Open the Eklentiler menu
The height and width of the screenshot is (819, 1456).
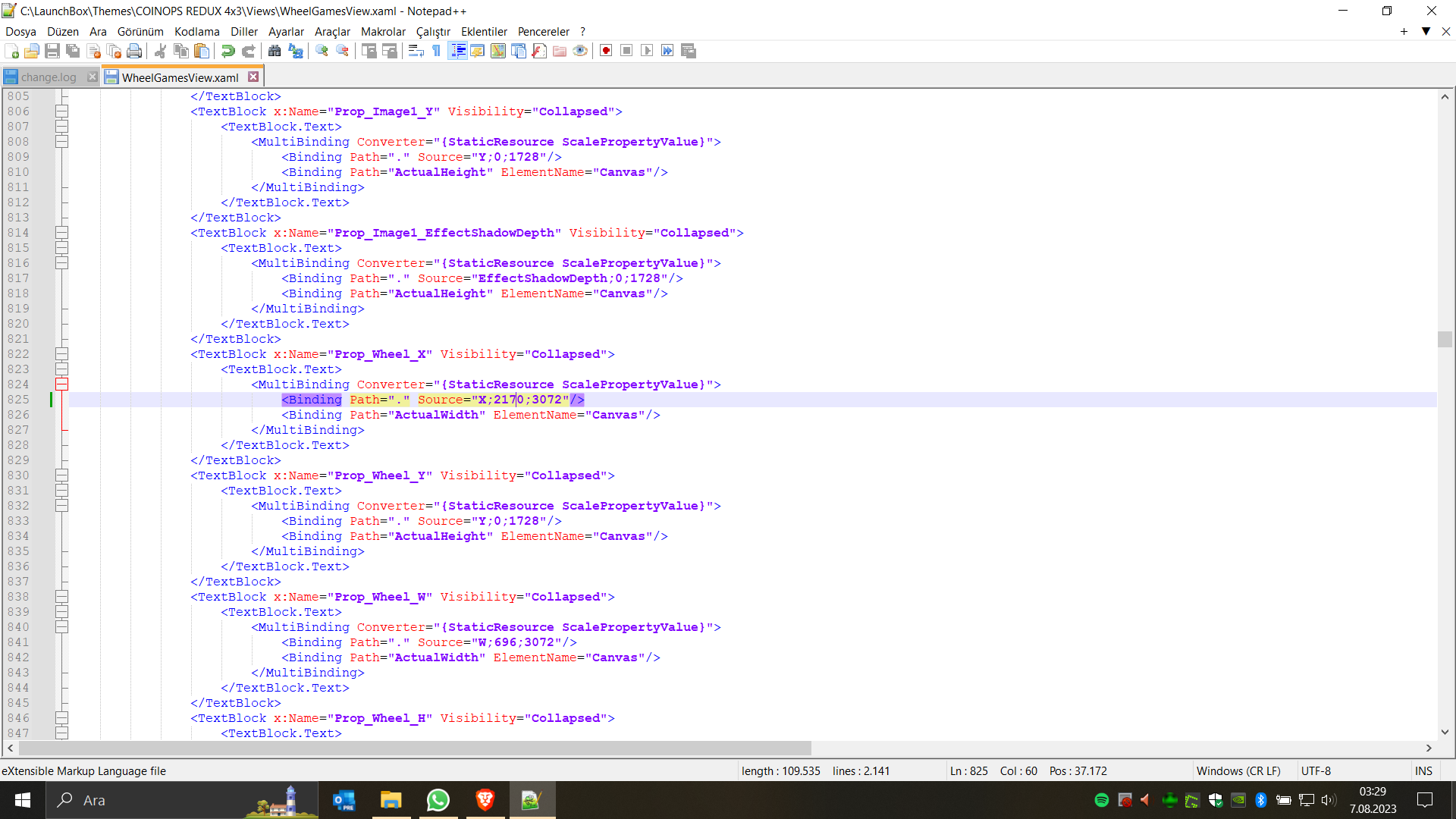pos(484,32)
